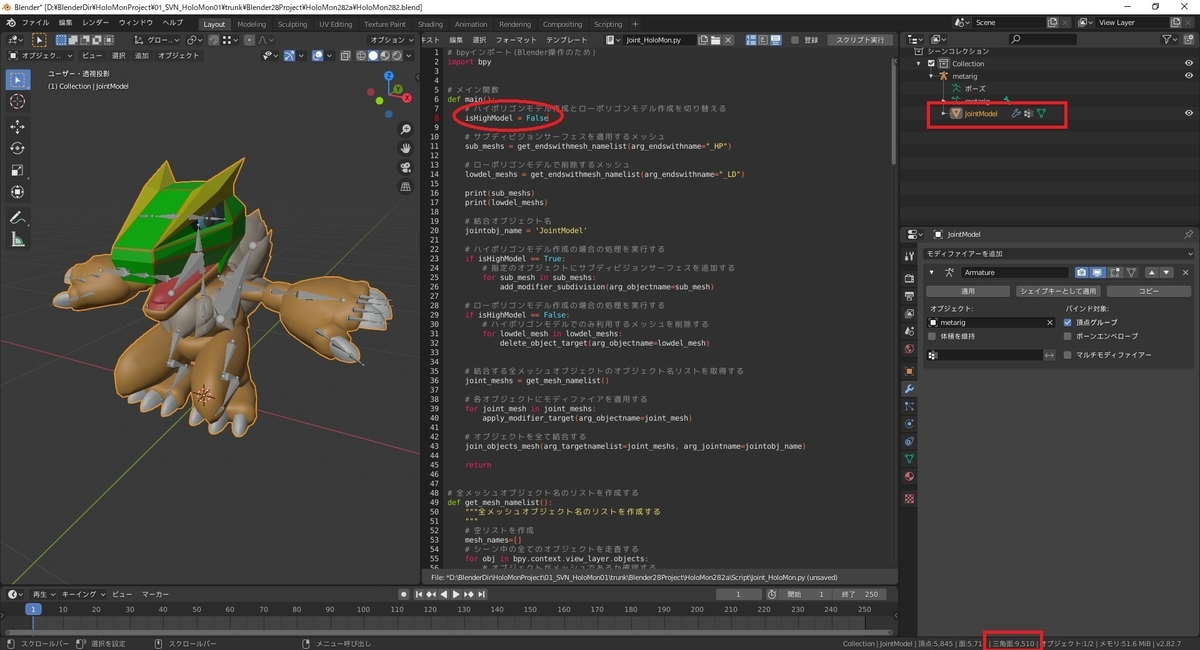This screenshot has width=1200, height=650.
Task: Open the Object Constraints properties tab
Action: coord(909,441)
